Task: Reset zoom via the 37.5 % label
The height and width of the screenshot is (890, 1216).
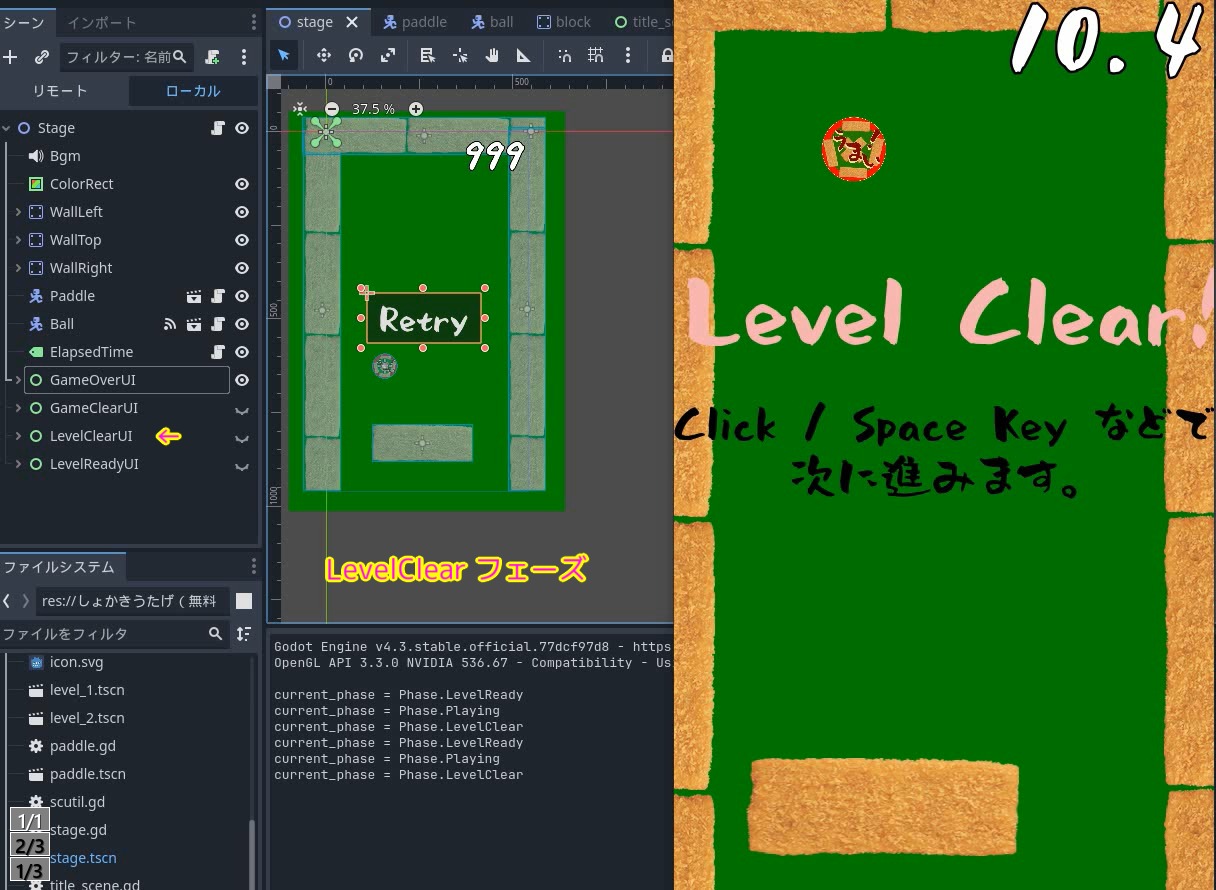Action: click(373, 108)
